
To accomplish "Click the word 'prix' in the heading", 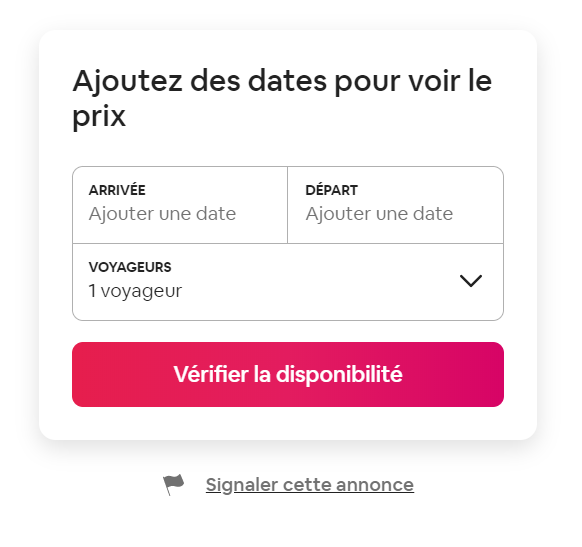I will tap(99, 117).
